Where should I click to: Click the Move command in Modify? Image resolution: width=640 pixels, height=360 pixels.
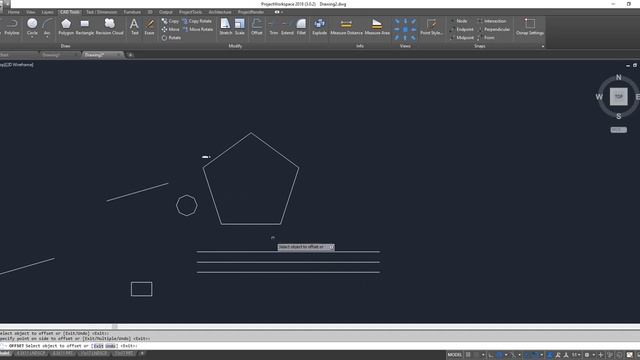pyautogui.click(x=170, y=29)
